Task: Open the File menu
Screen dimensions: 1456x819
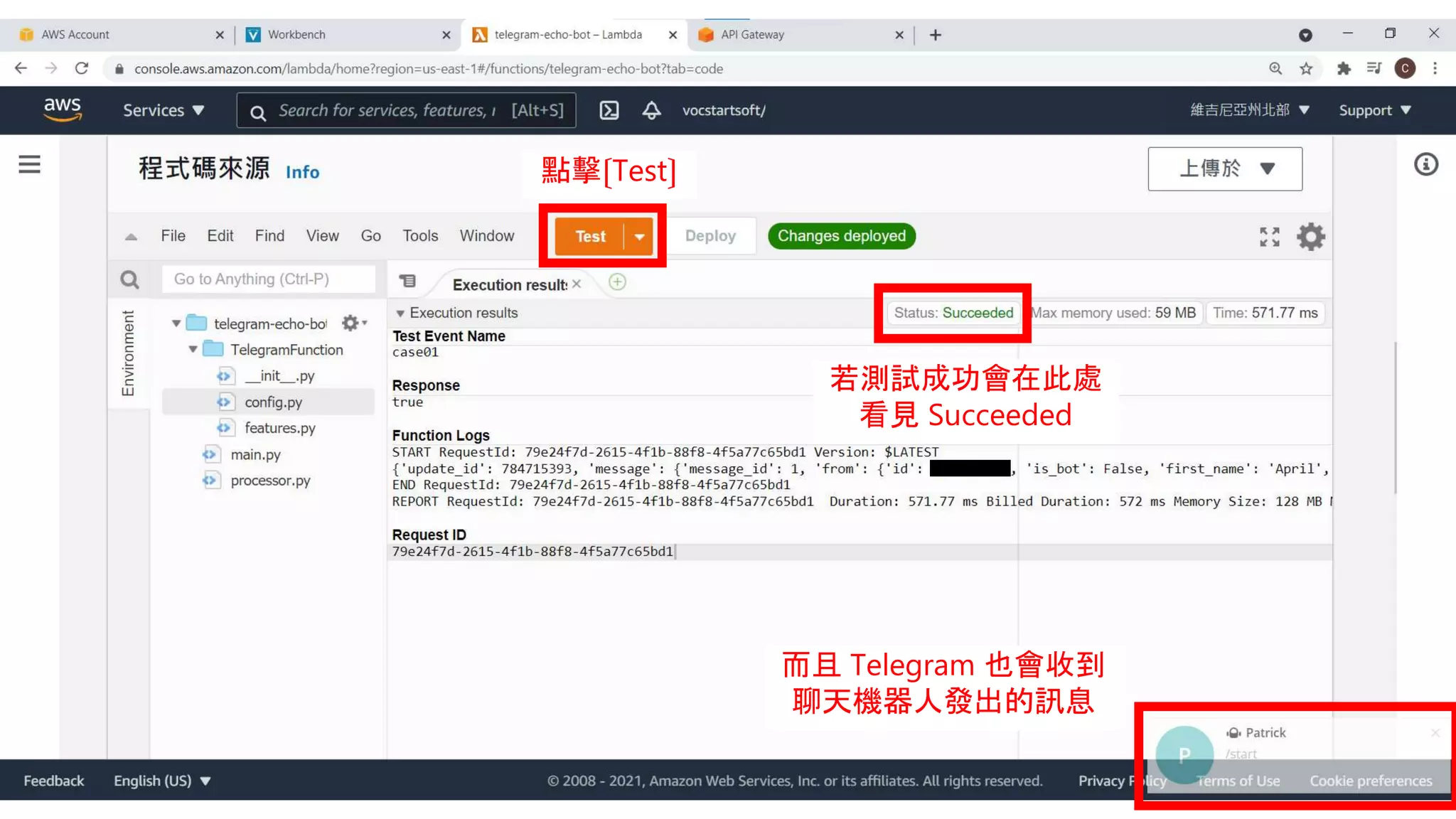Action: 173,236
